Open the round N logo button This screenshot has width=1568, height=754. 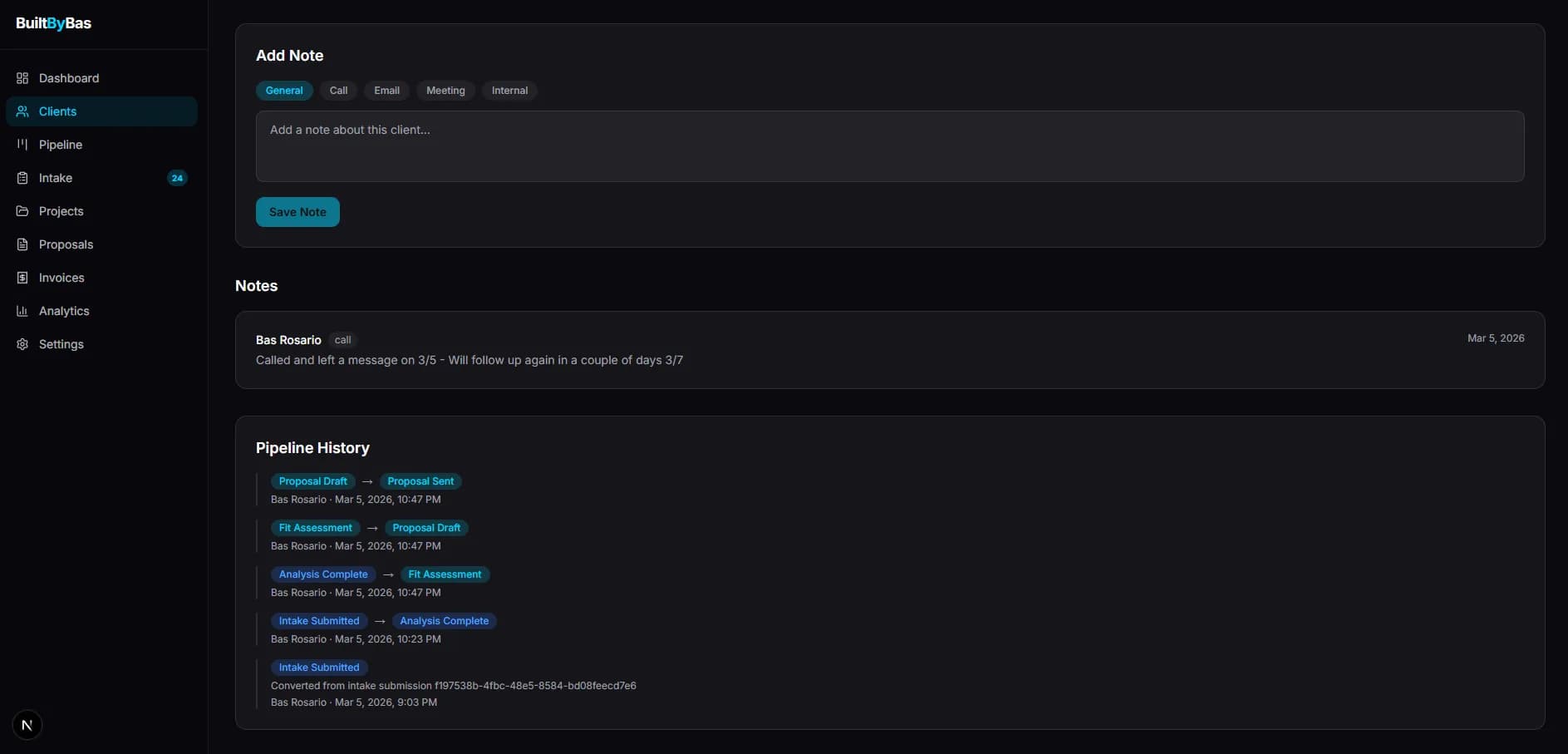[27, 725]
